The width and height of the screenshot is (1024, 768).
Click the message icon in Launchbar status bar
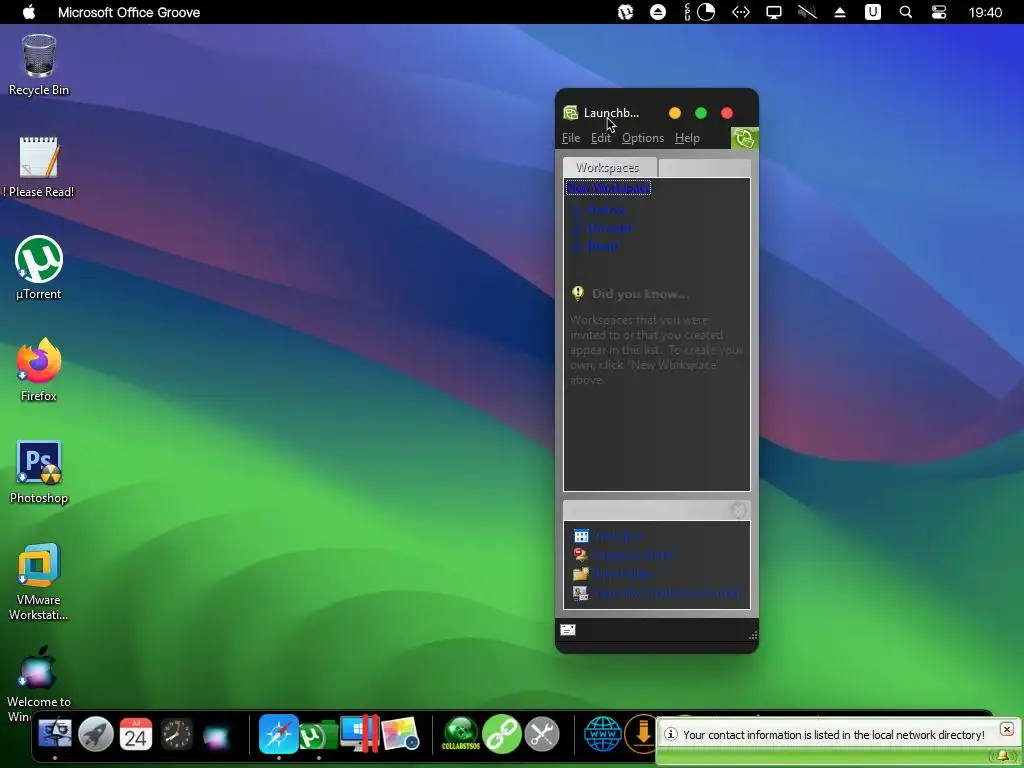coord(568,630)
